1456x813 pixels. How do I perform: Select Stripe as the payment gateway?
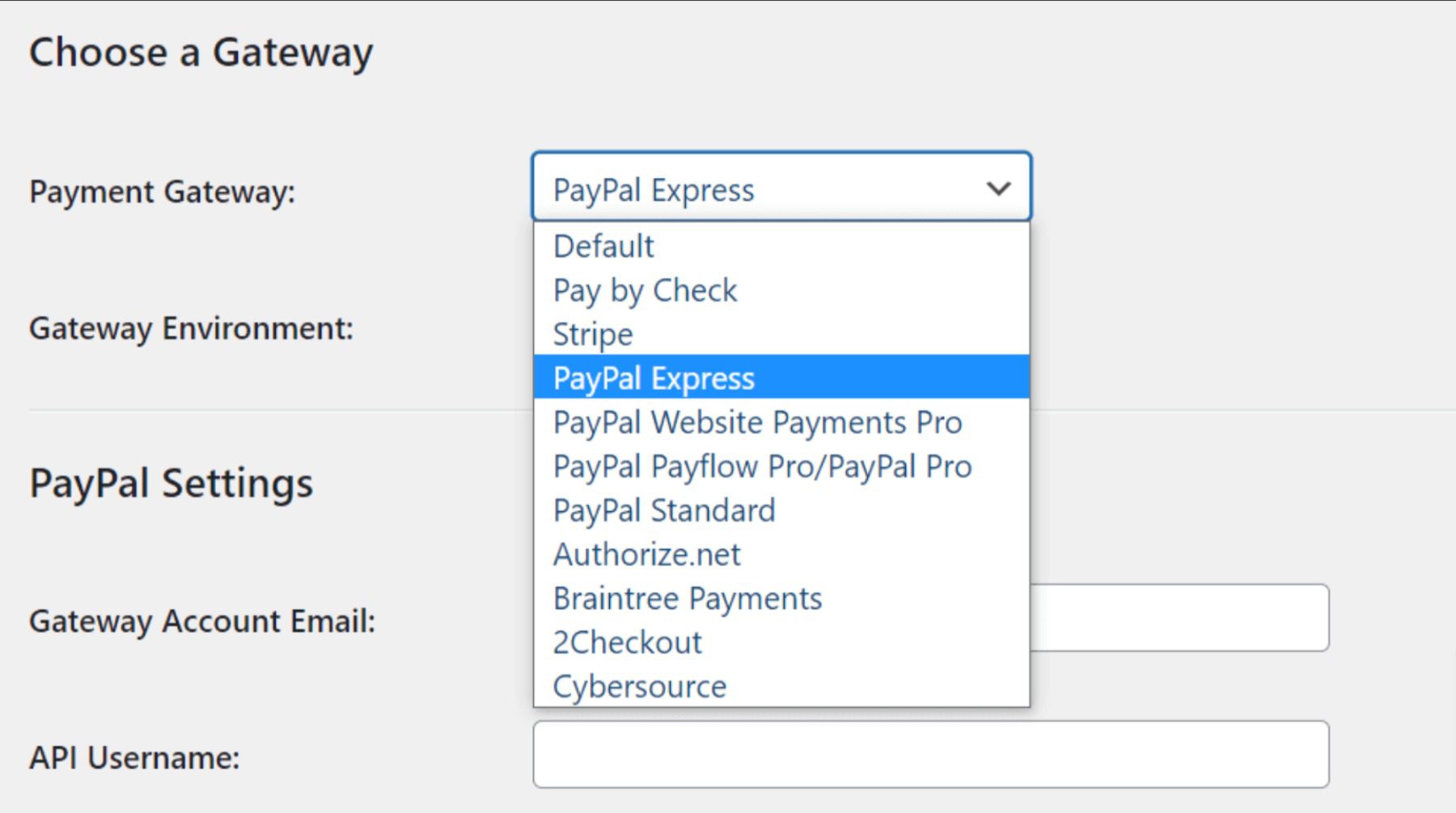[593, 334]
